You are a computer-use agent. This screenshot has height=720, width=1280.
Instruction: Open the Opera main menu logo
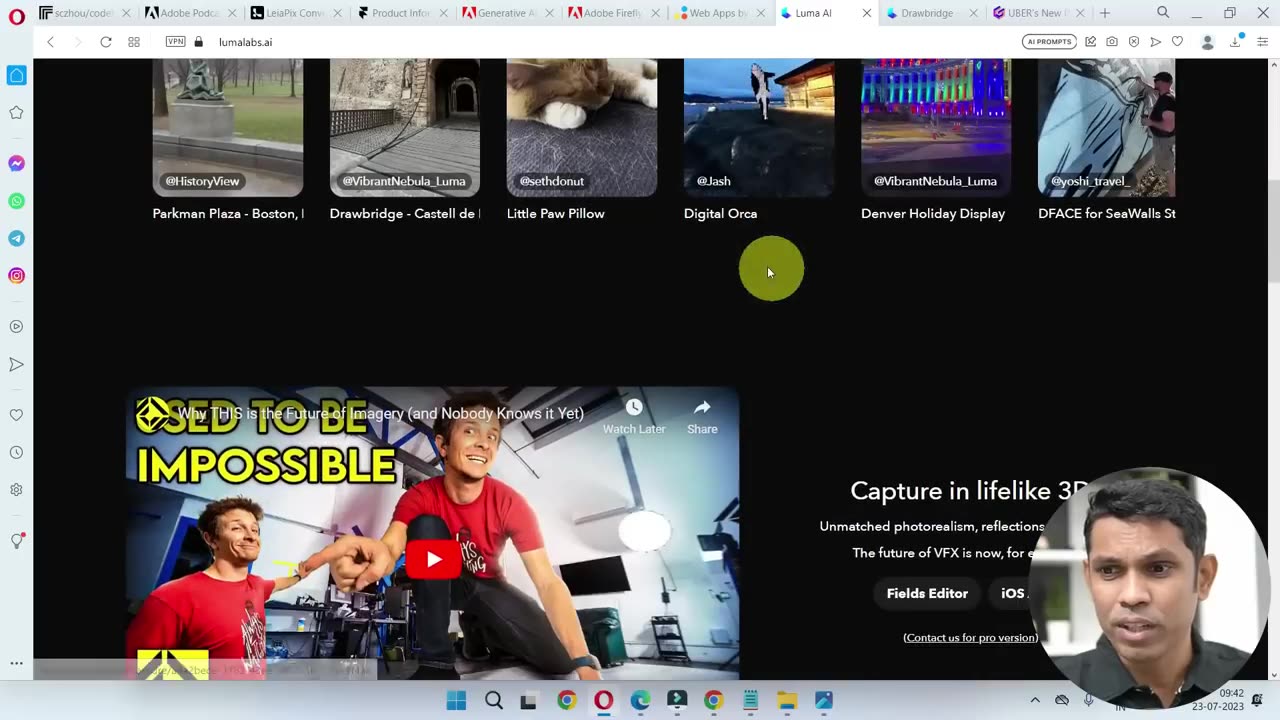point(16,16)
